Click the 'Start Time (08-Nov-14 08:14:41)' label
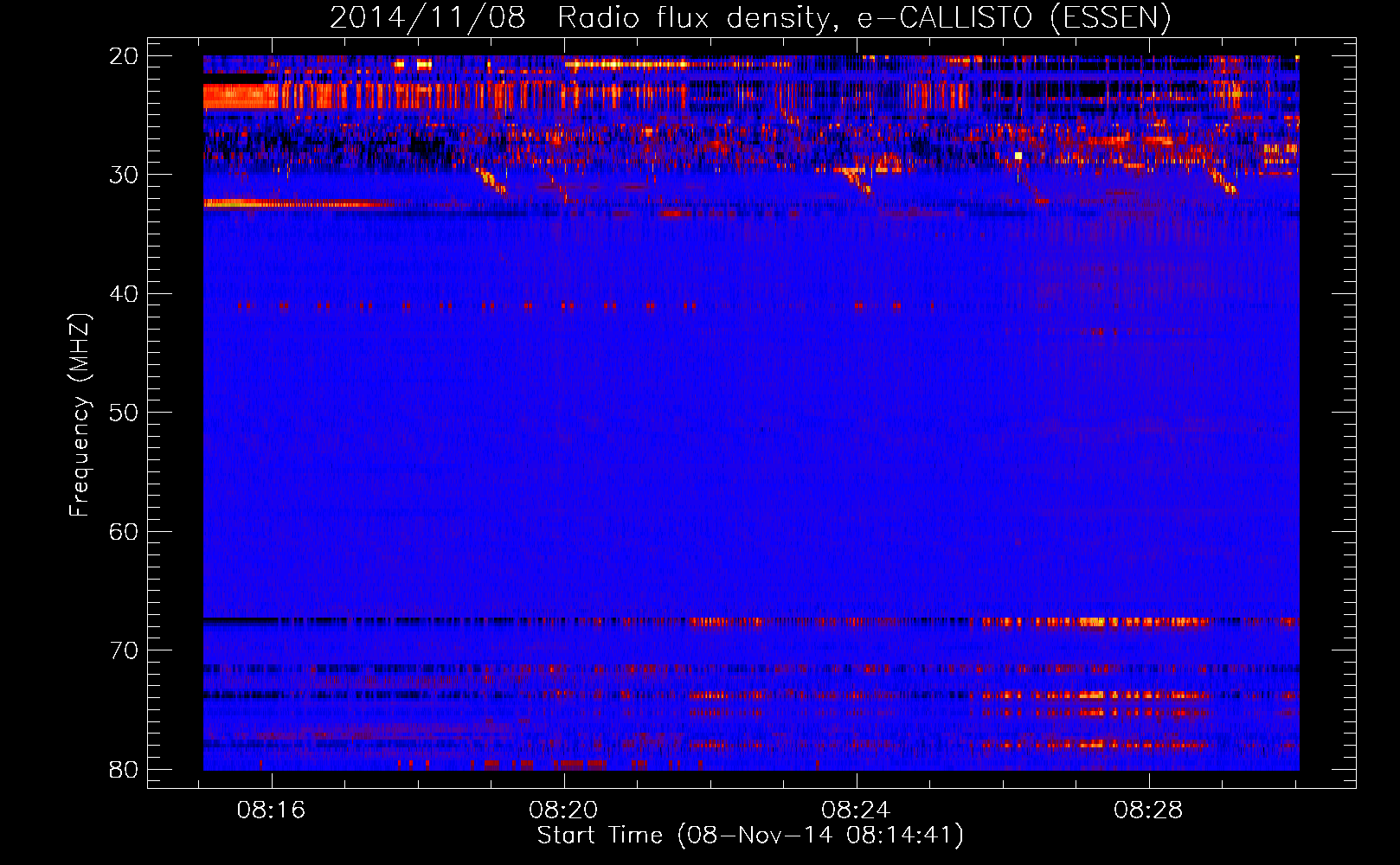Image resolution: width=1400 pixels, height=865 pixels. (x=750, y=836)
